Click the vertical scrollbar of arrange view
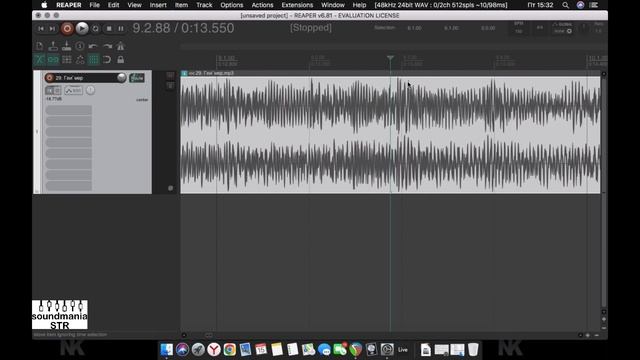Viewport: 640px width, 360px height. tap(604, 192)
